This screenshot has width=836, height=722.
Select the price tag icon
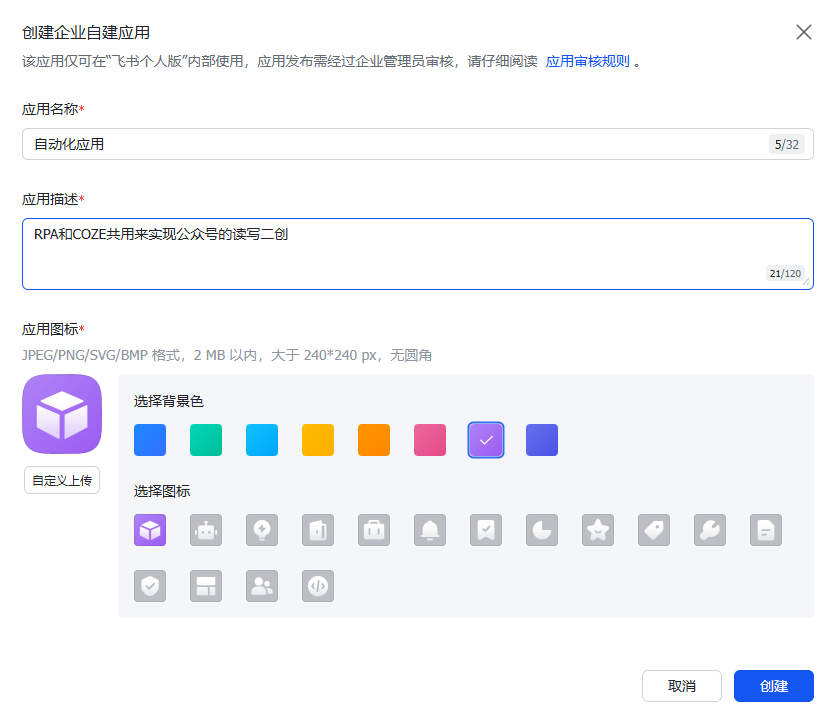[x=654, y=530]
